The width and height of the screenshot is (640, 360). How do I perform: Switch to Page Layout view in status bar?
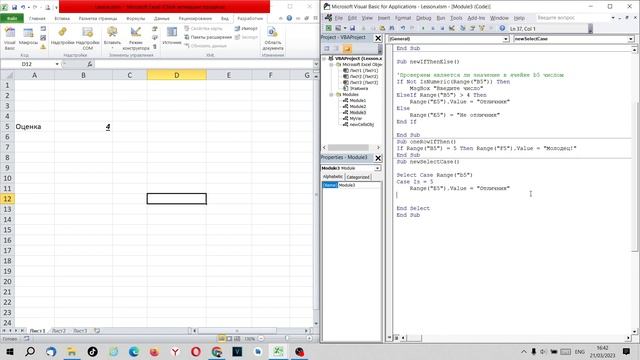pyautogui.click(x=229, y=338)
